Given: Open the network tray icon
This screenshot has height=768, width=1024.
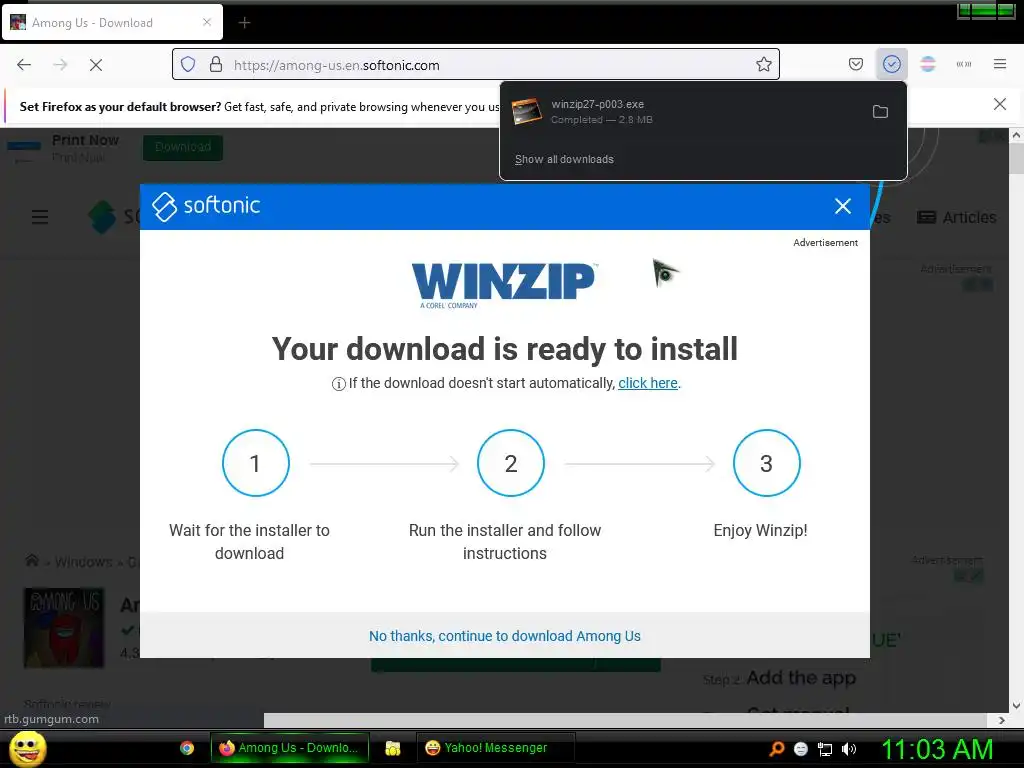Looking at the screenshot, I should point(825,750).
